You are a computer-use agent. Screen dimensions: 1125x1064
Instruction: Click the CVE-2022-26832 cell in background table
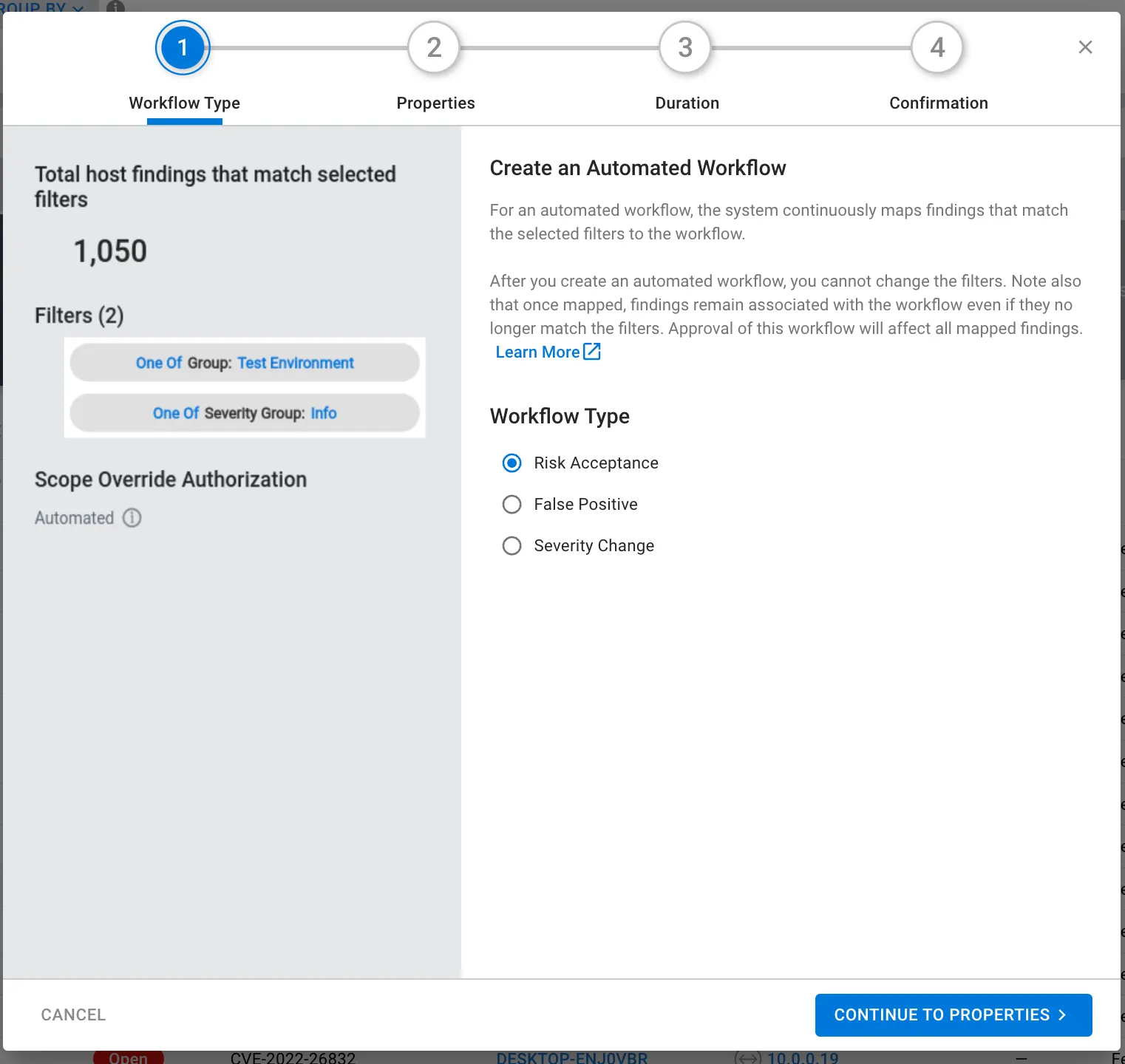293,1057
